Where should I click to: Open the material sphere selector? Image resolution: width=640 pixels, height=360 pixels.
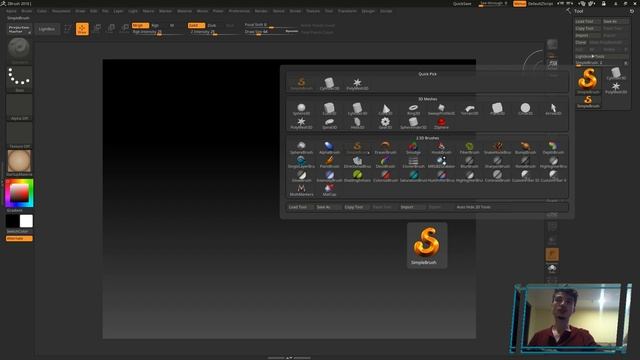click(19, 163)
